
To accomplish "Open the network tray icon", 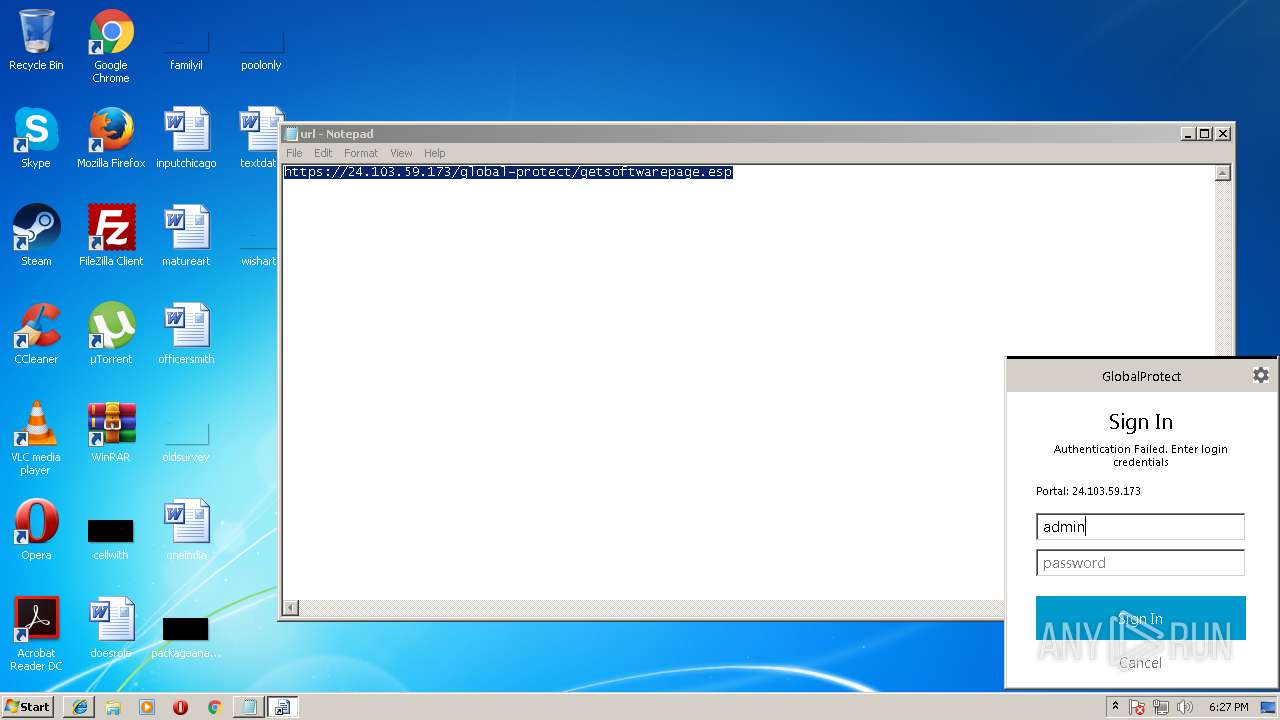I will pos(1161,707).
